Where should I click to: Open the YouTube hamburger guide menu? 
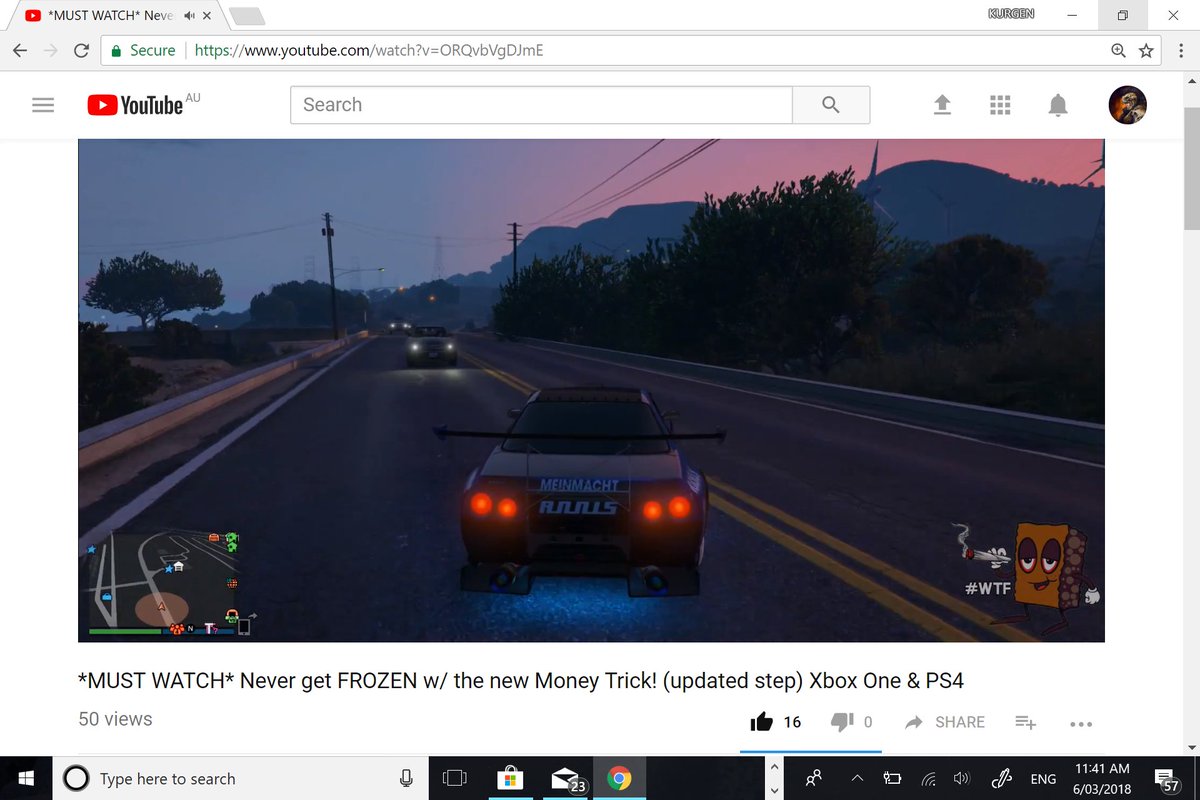[43, 105]
